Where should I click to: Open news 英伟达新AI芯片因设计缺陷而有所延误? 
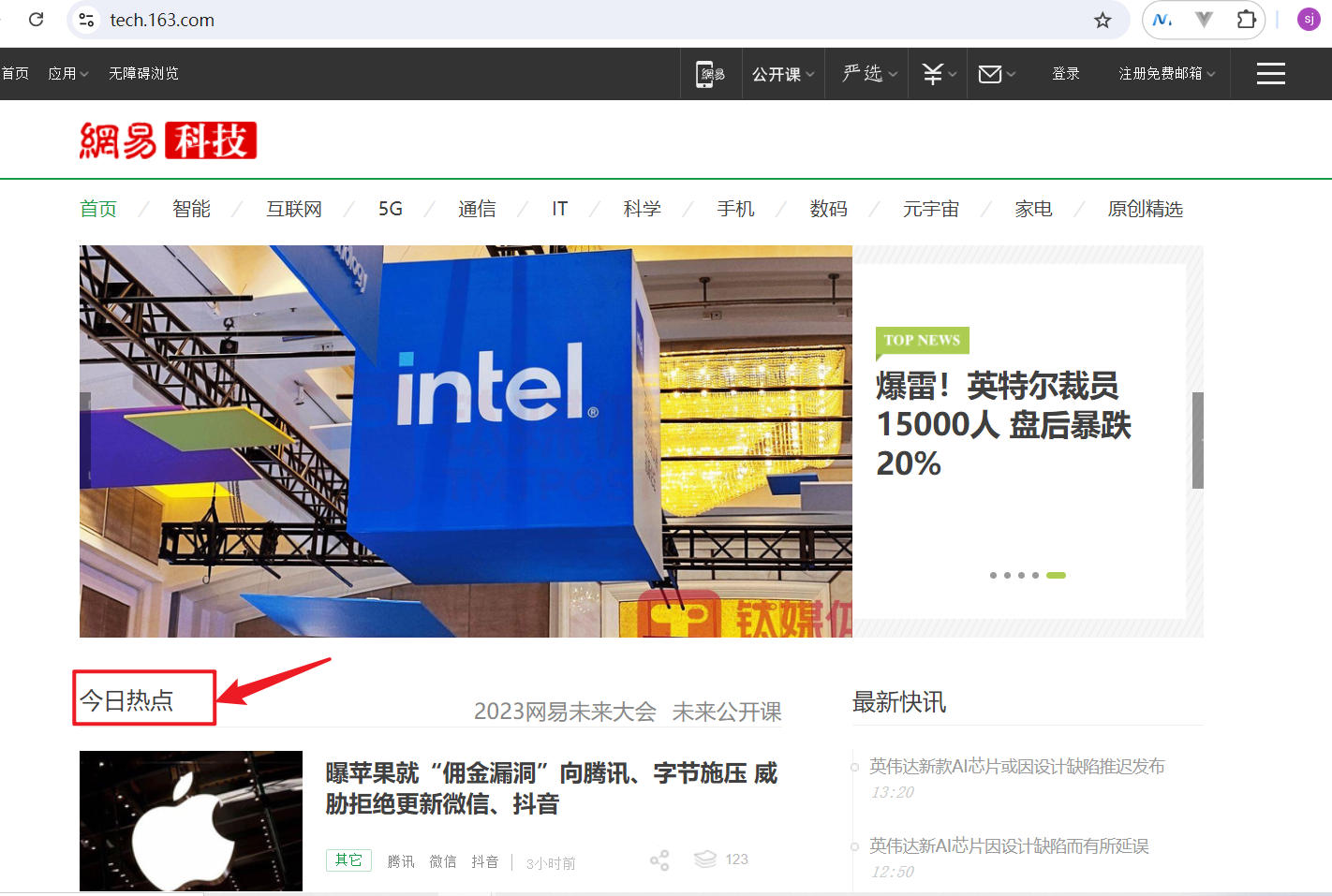[1009, 846]
